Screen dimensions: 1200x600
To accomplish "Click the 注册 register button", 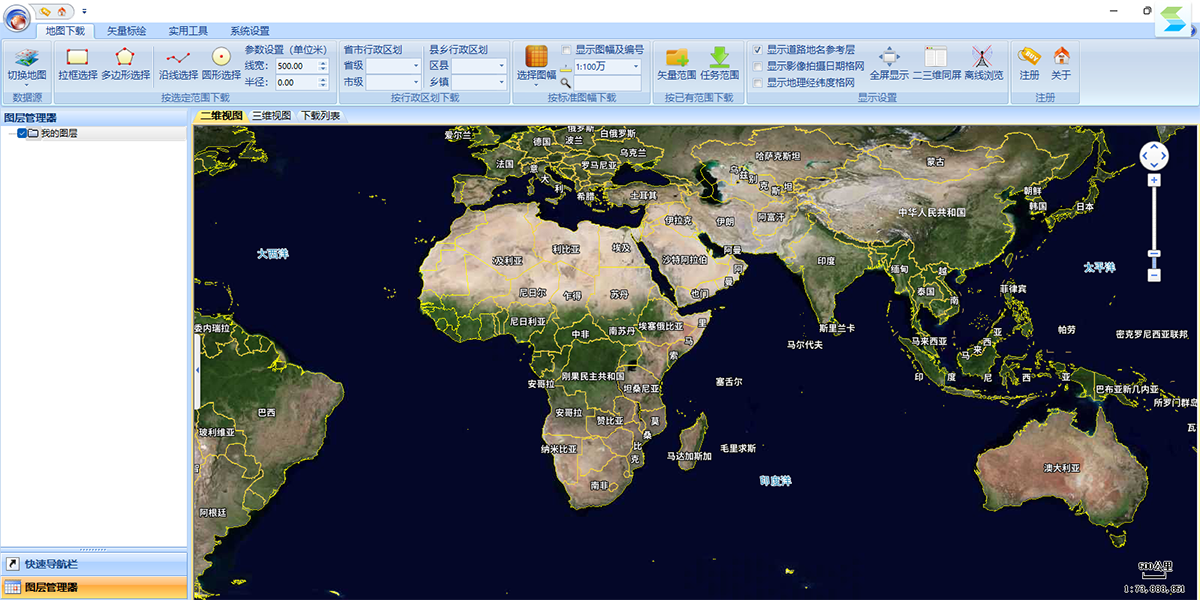I will click(x=1029, y=63).
